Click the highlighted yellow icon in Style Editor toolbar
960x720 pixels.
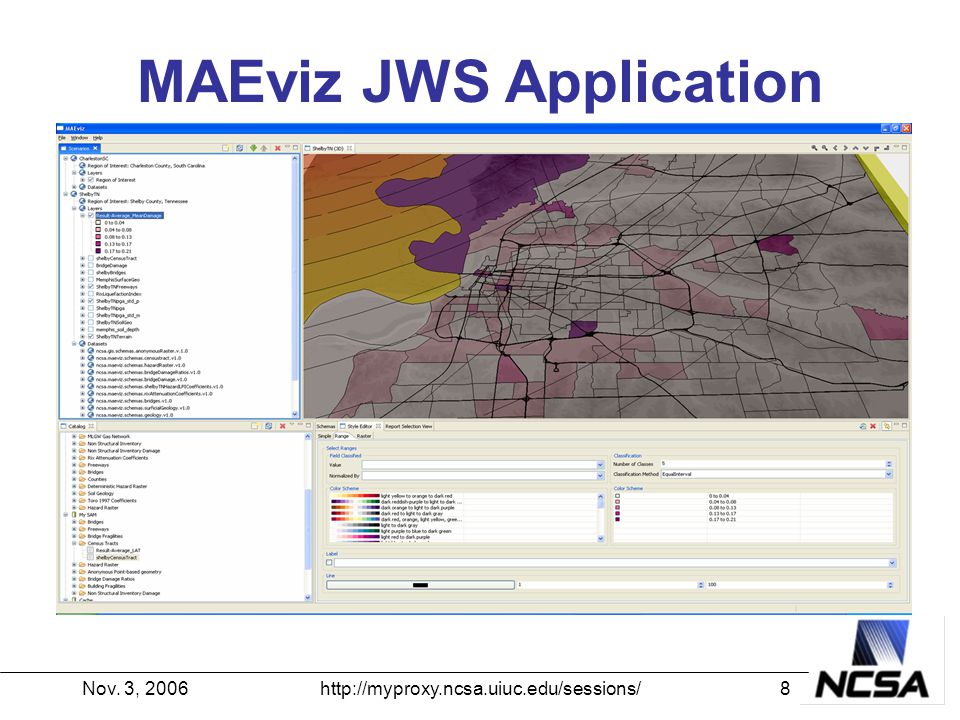tap(886, 426)
